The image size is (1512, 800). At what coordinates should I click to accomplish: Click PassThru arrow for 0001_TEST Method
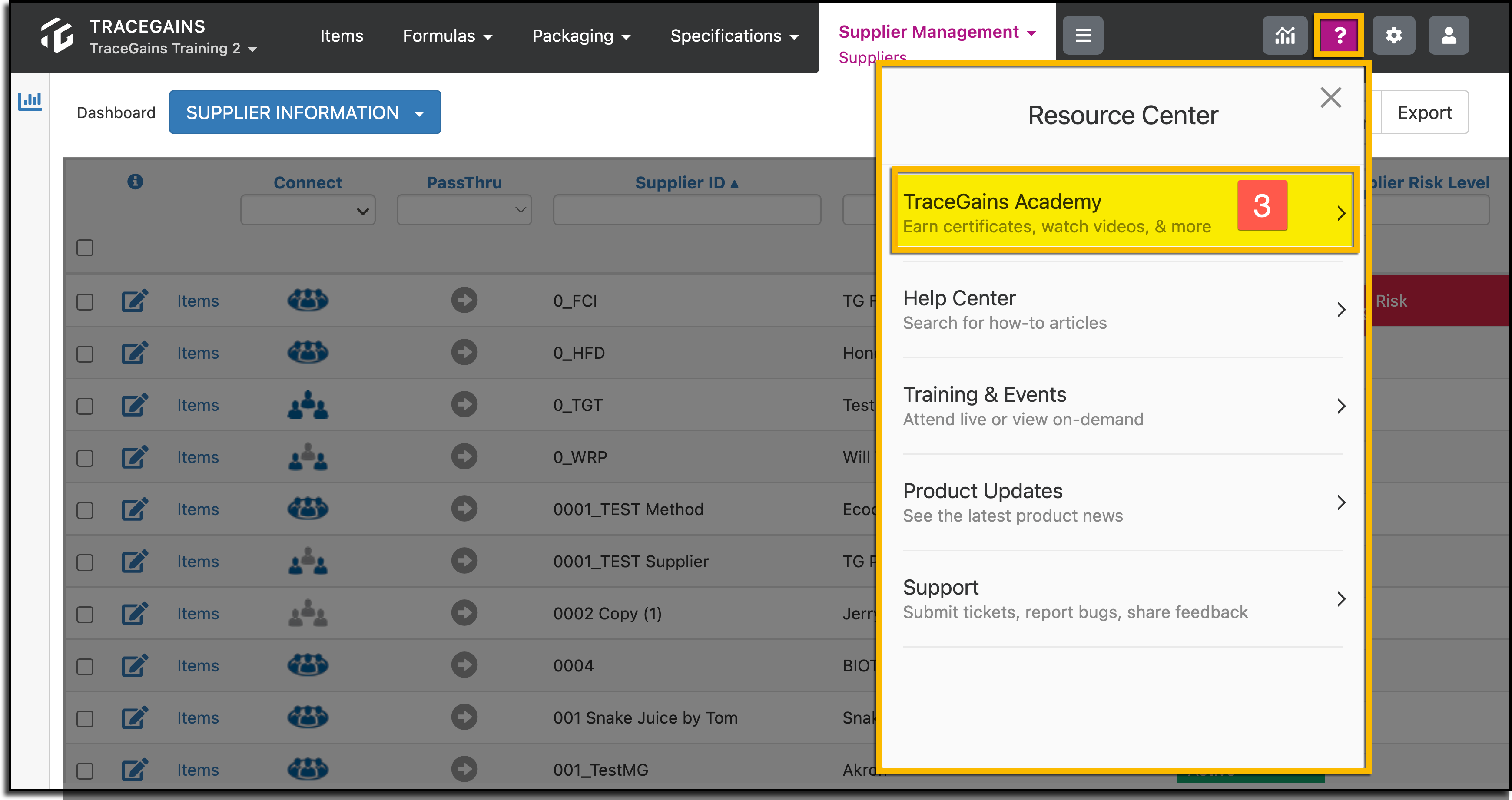[x=464, y=508]
